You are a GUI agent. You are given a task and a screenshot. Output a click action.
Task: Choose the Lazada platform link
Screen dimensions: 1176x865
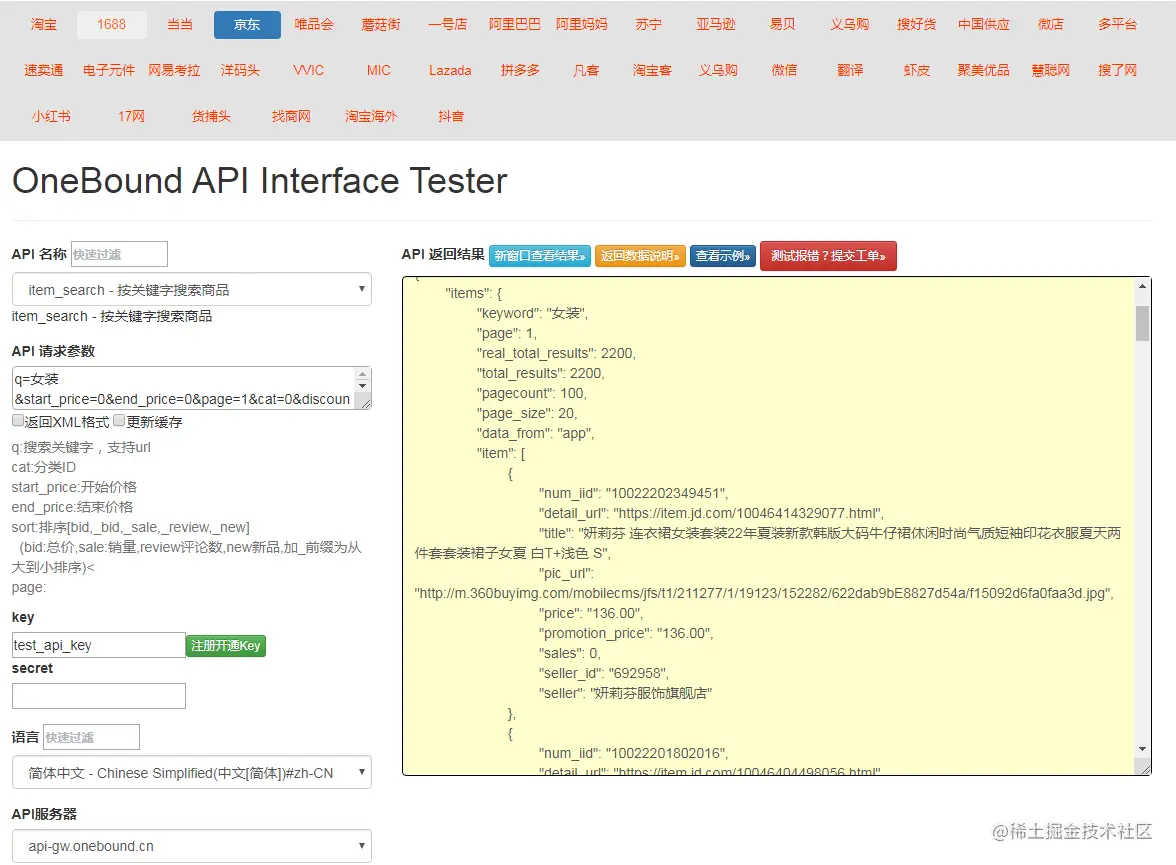450,71
